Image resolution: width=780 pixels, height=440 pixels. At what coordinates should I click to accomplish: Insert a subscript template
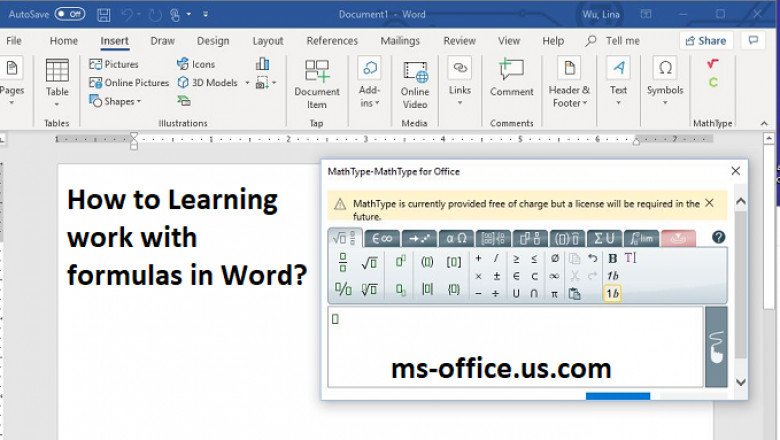(x=401, y=289)
